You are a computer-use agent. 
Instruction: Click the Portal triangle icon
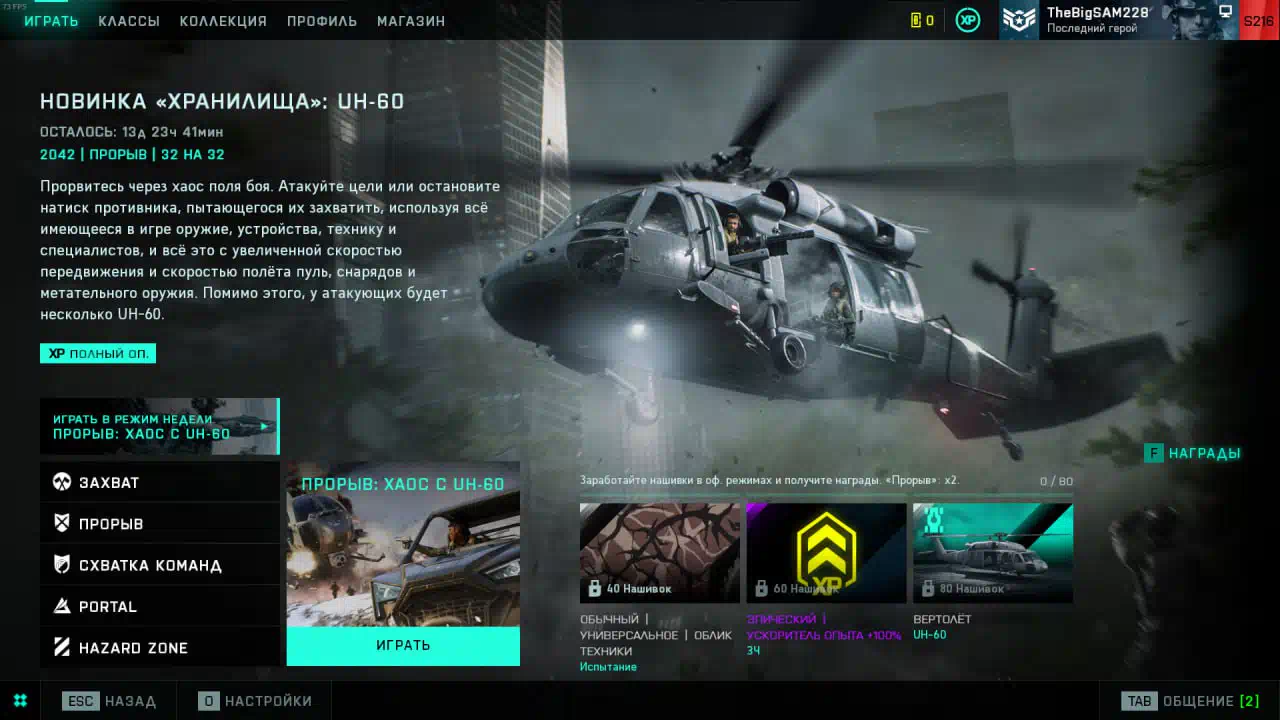tap(62, 606)
